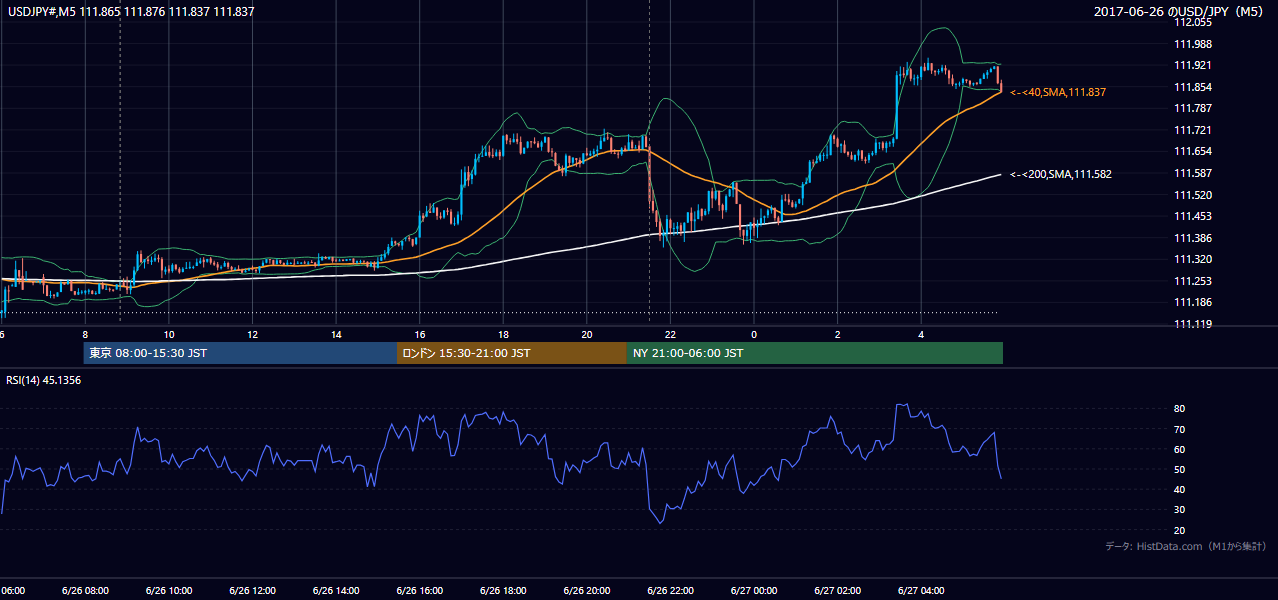Click price axis label 111.921
Screen dimensions: 1278x600
1192,65
